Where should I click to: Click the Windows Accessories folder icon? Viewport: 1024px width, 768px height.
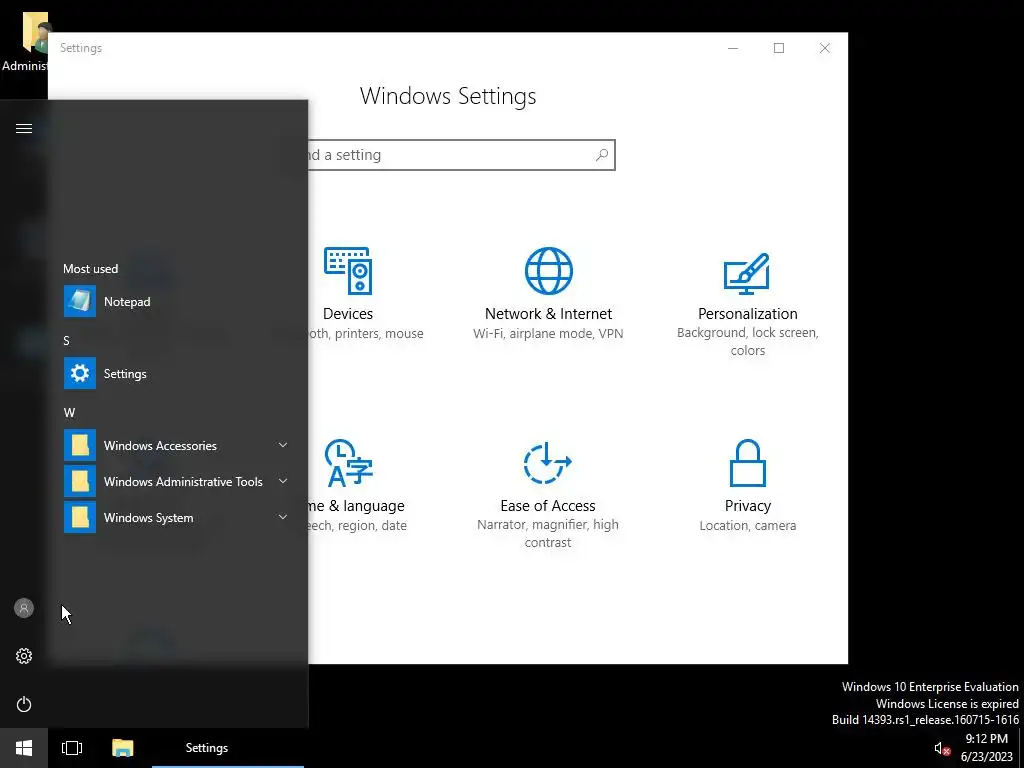80,445
